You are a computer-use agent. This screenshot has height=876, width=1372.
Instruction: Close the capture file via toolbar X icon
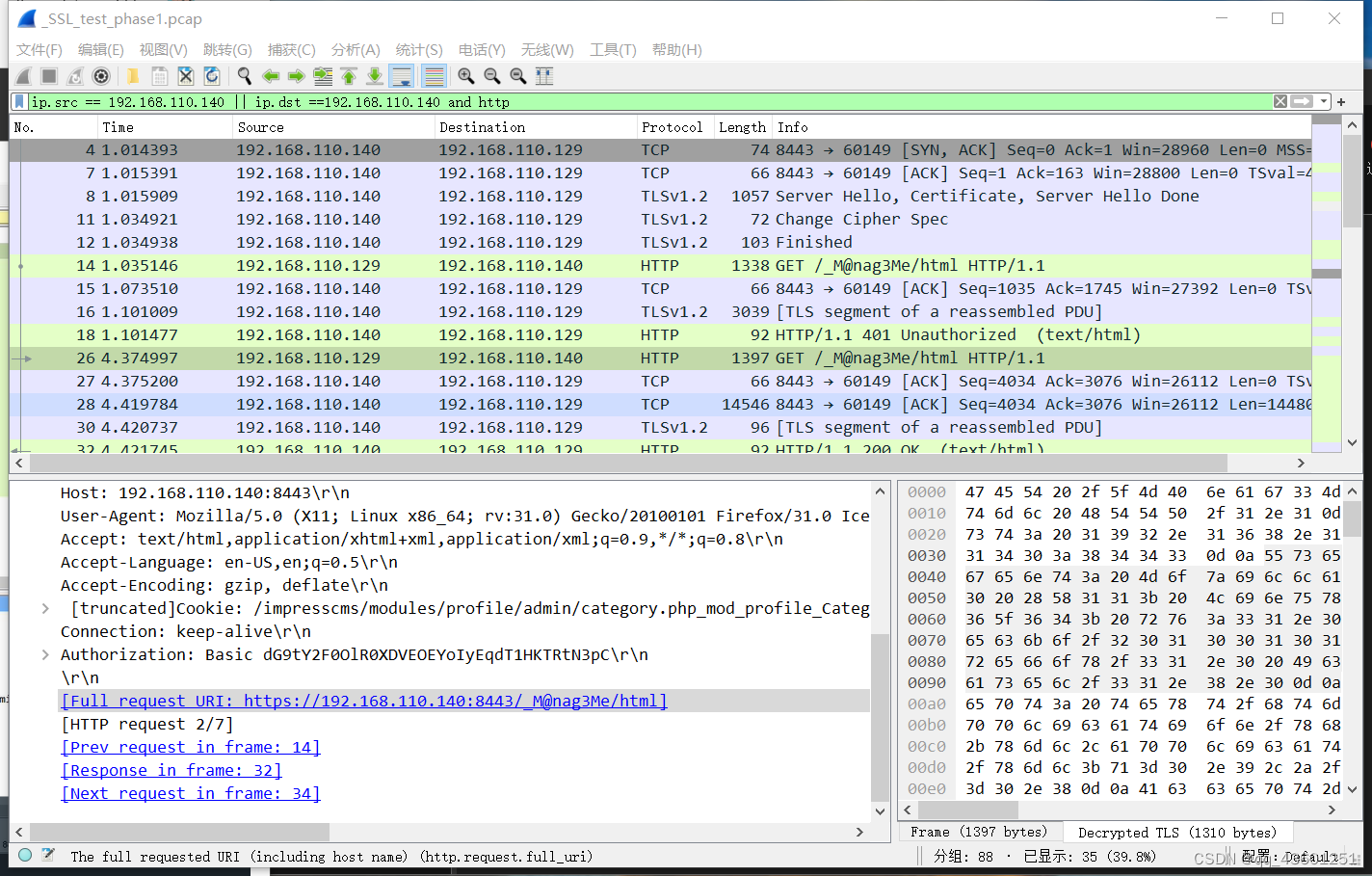[x=186, y=76]
